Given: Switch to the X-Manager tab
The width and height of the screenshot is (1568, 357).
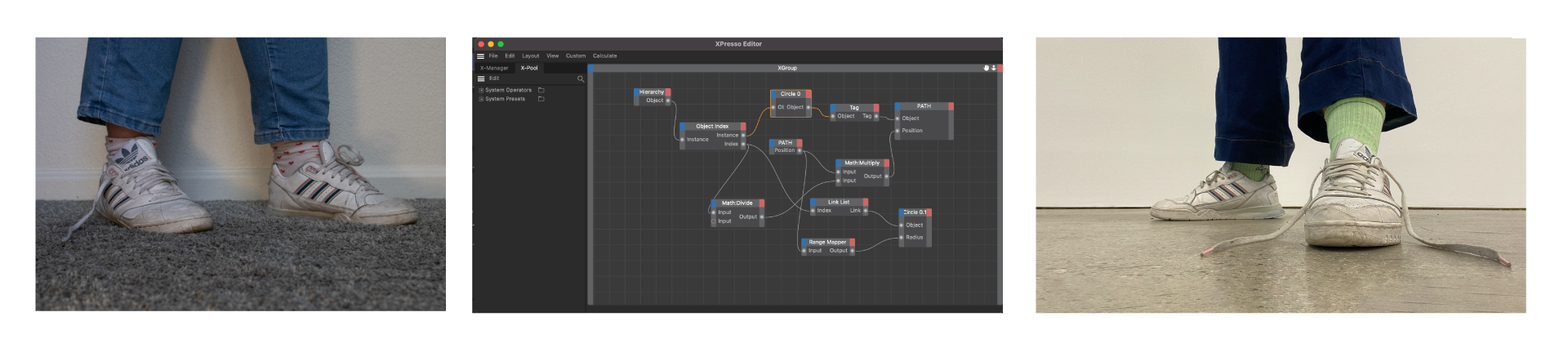Looking at the screenshot, I should (493, 69).
